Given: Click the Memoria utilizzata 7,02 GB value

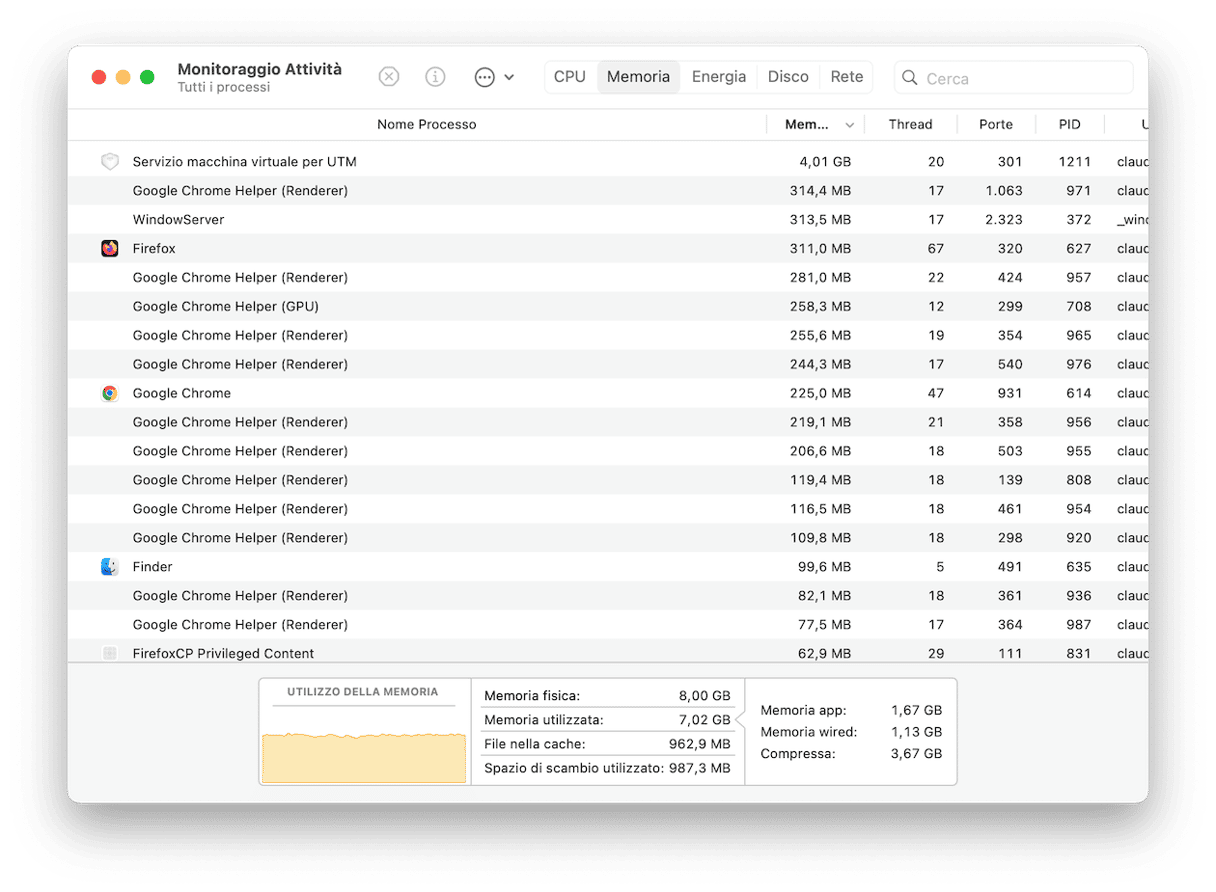Looking at the screenshot, I should point(704,720).
